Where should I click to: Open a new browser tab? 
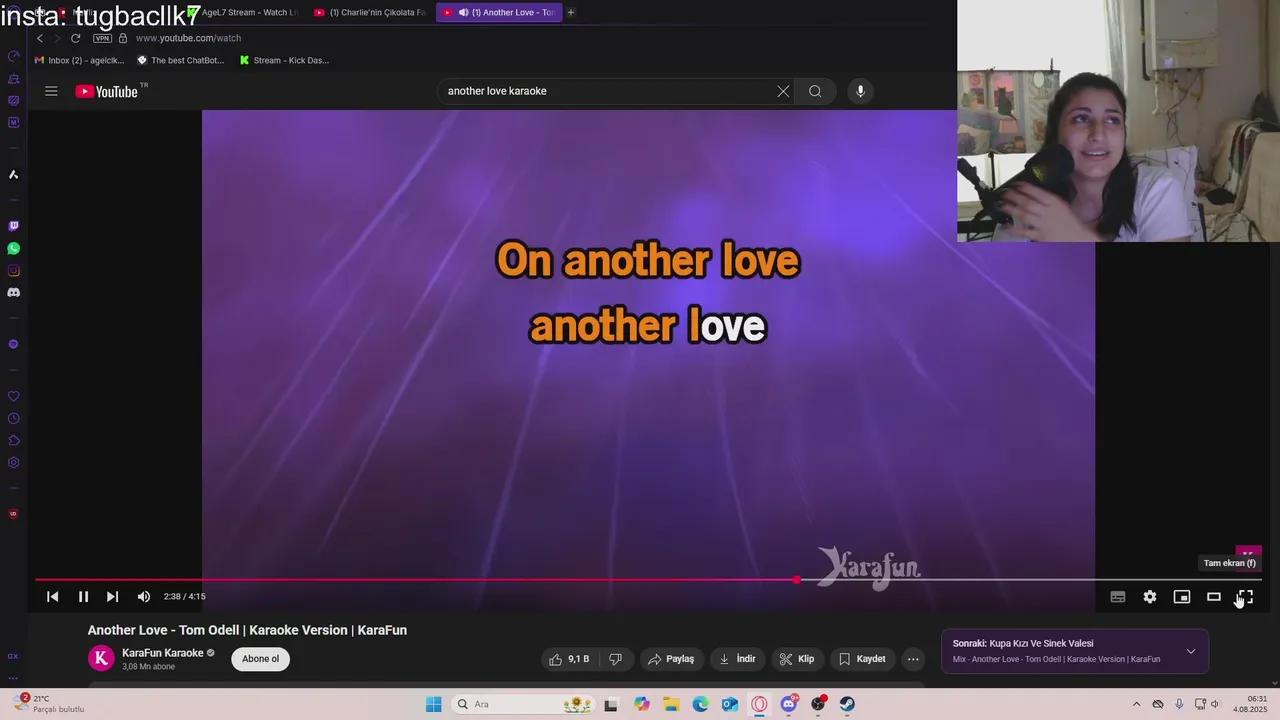point(571,12)
